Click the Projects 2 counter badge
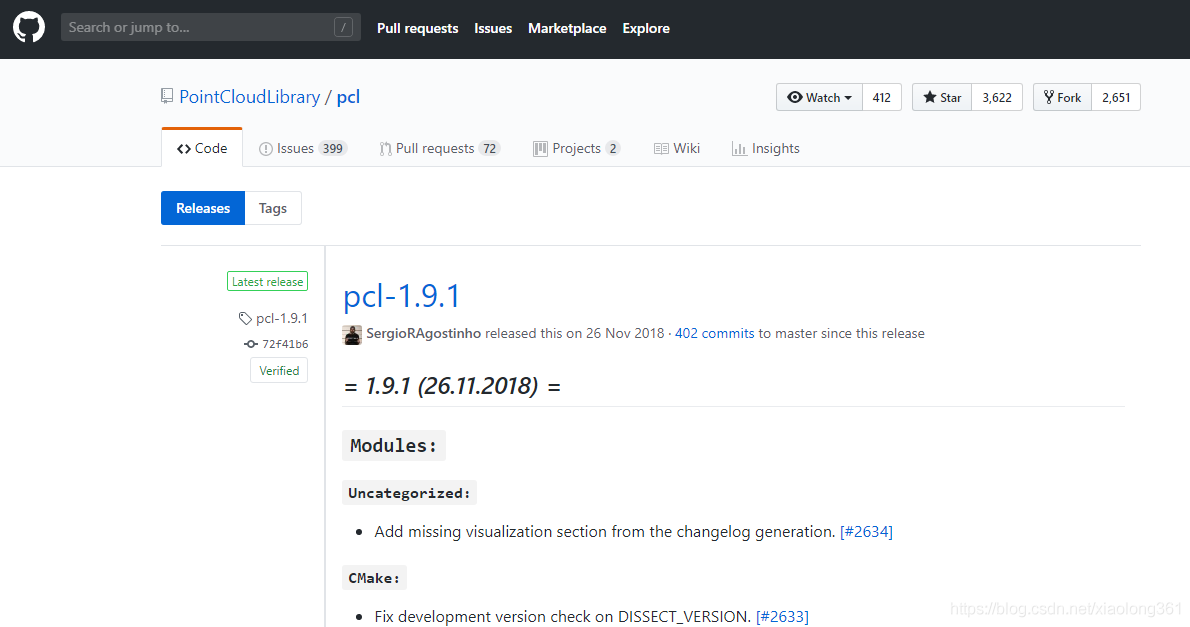1190x627 pixels. pyautogui.click(x=612, y=149)
